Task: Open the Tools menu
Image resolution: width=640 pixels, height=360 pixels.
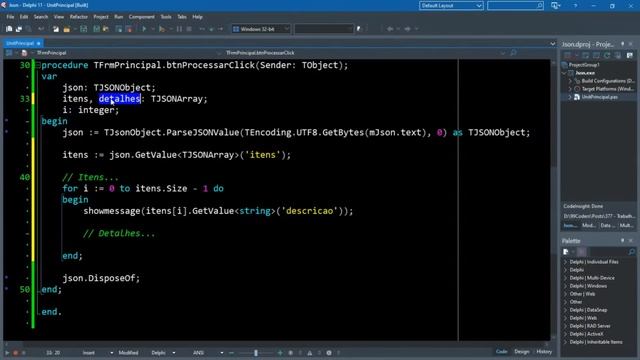Action: pyautogui.click(x=166, y=17)
